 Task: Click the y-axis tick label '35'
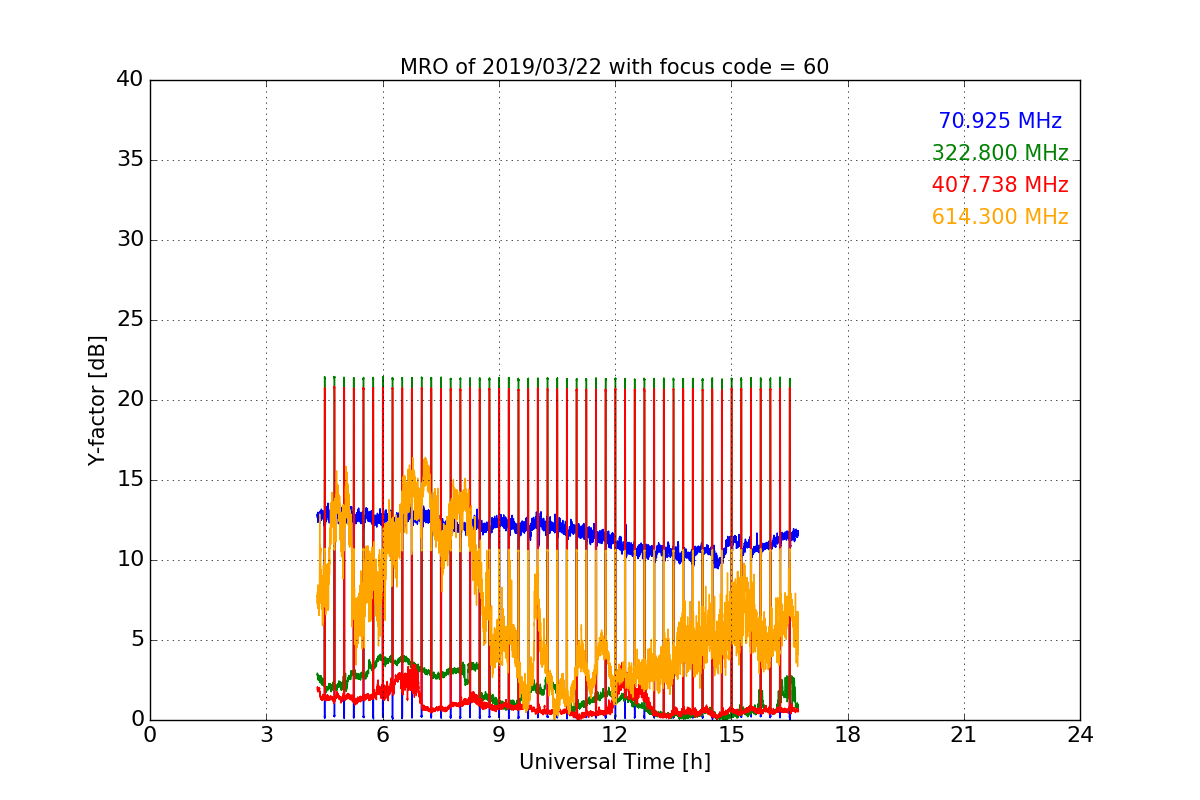point(129,160)
